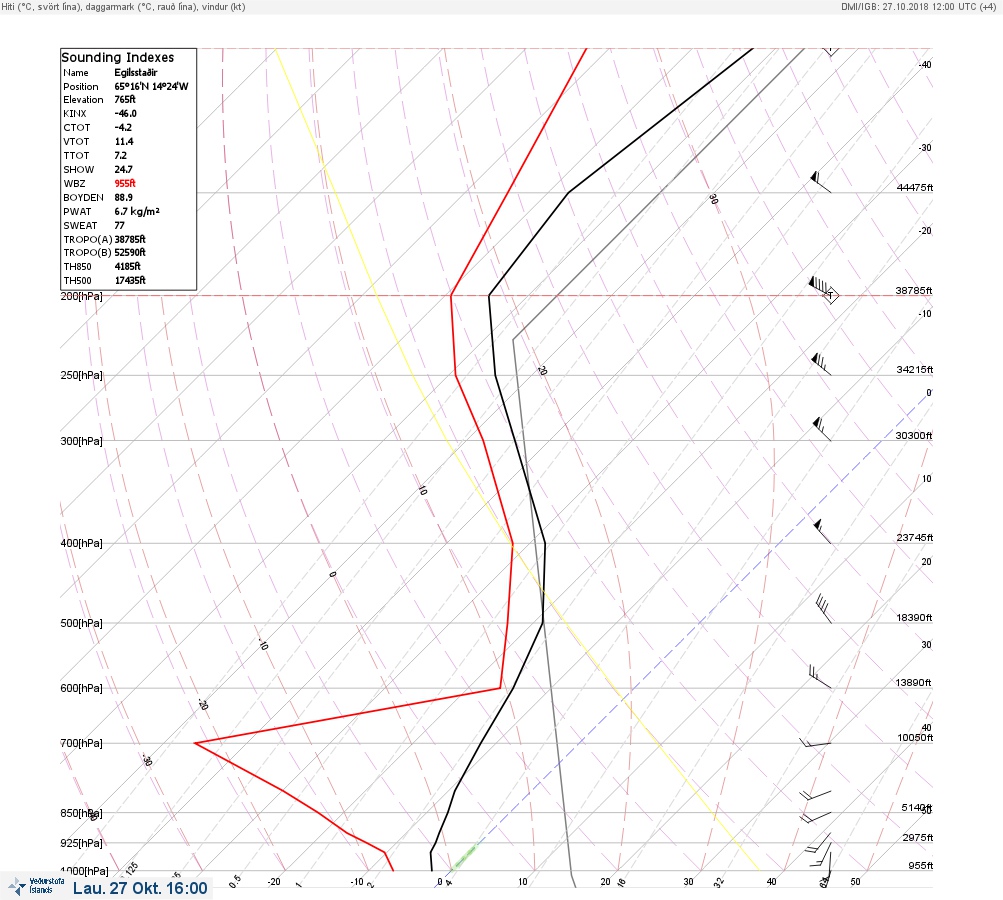Click the '13890ft' height label
This screenshot has width=1003, height=900.
pos(913,683)
